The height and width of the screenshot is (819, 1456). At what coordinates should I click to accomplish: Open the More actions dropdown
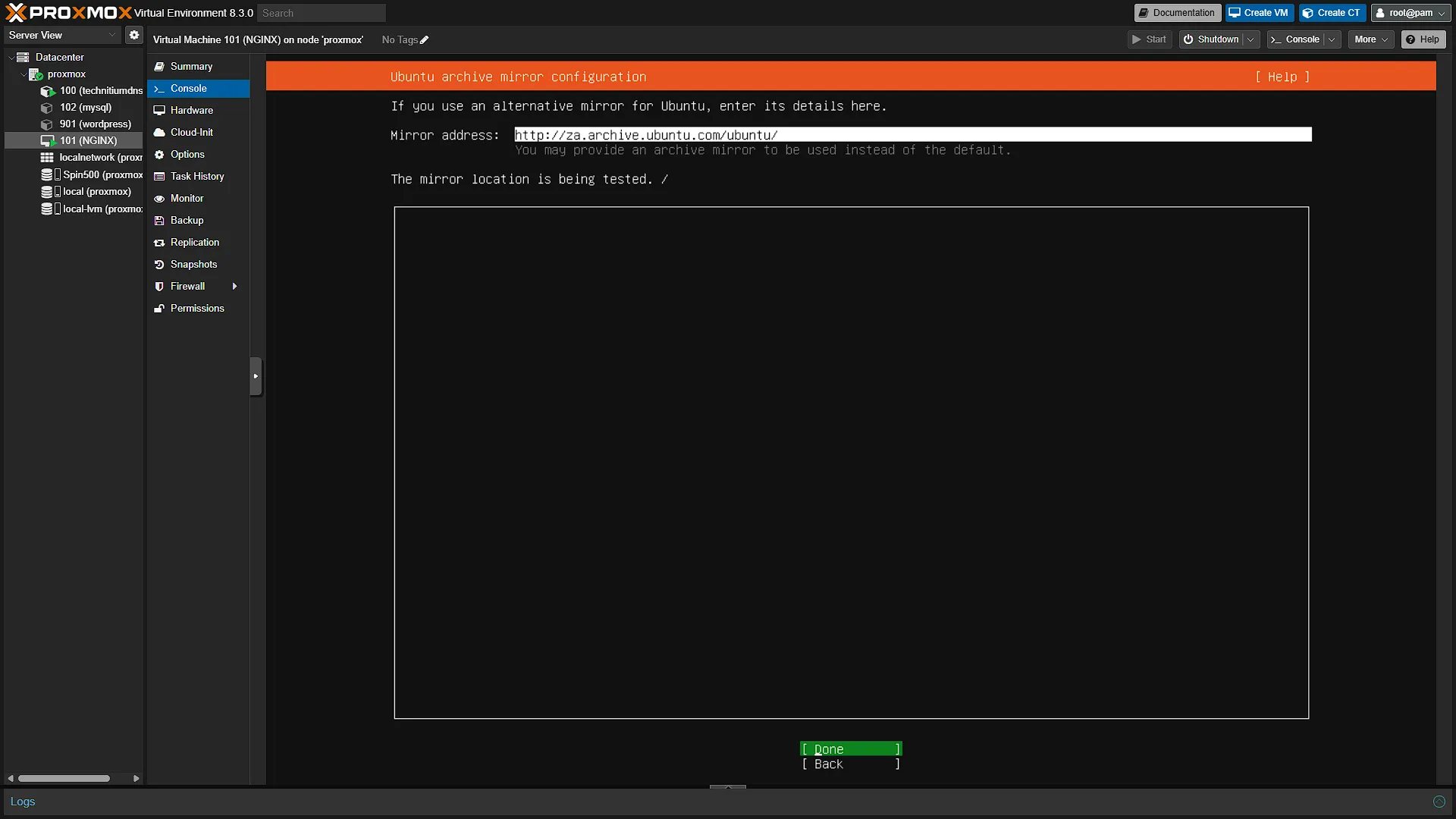click(x=1371, y=39)
